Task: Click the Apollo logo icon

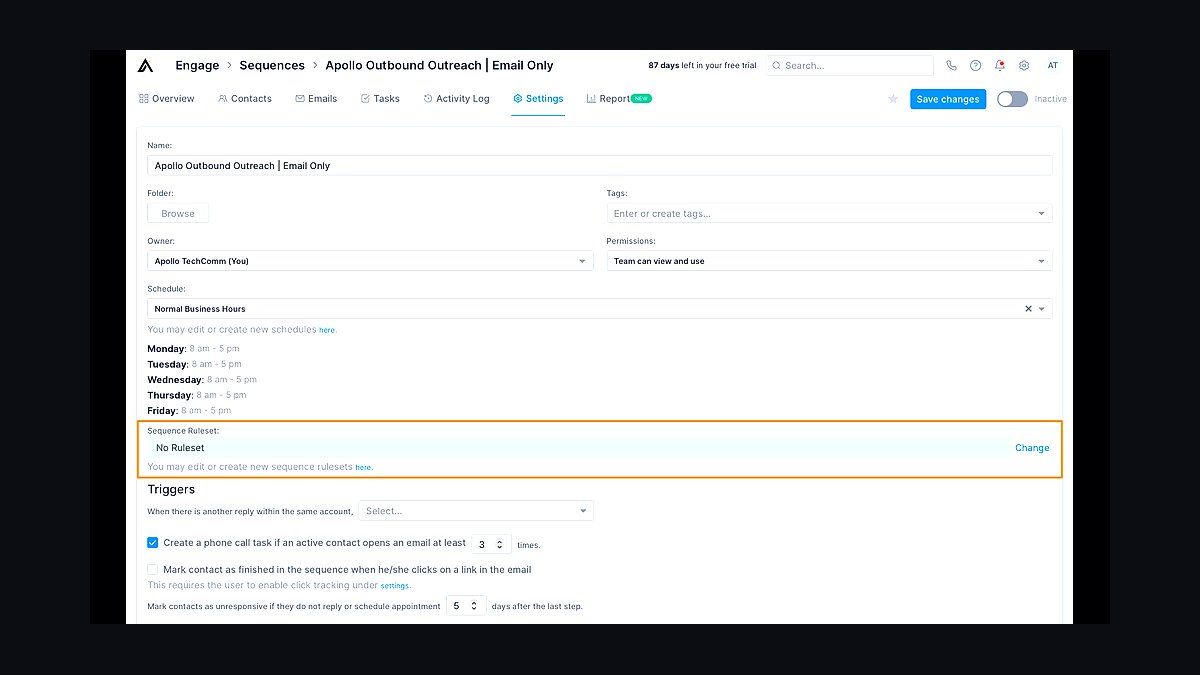Action: pyautogui.click(x=146, y=66)
